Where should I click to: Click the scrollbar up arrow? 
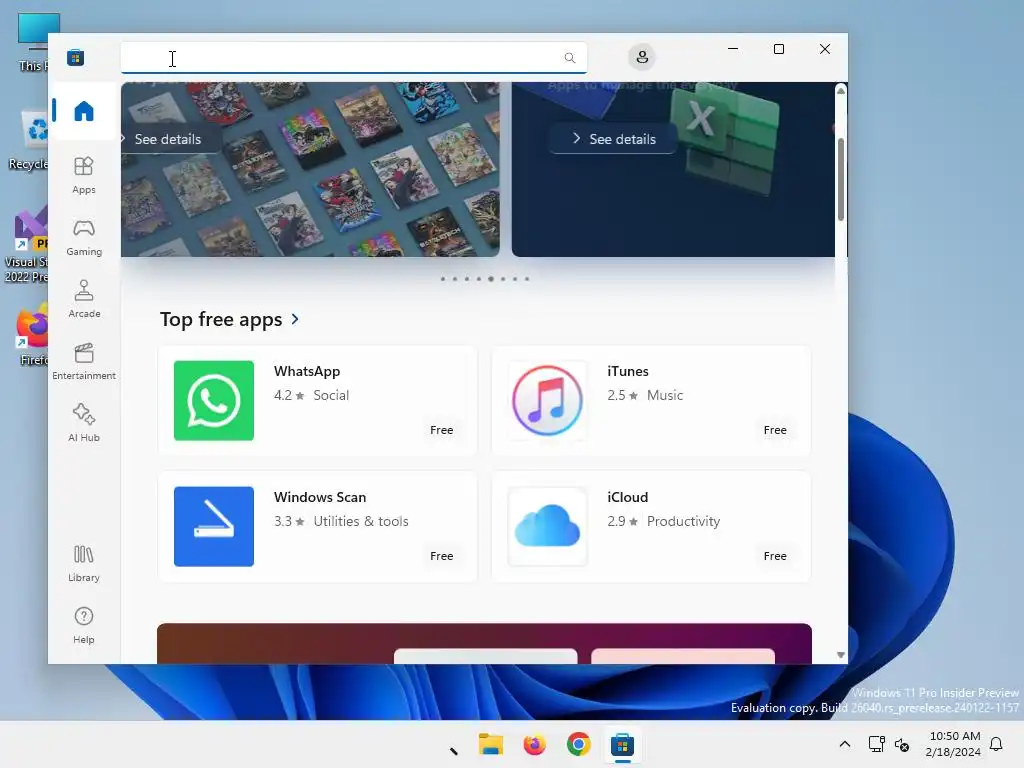(x=840, y=91)
